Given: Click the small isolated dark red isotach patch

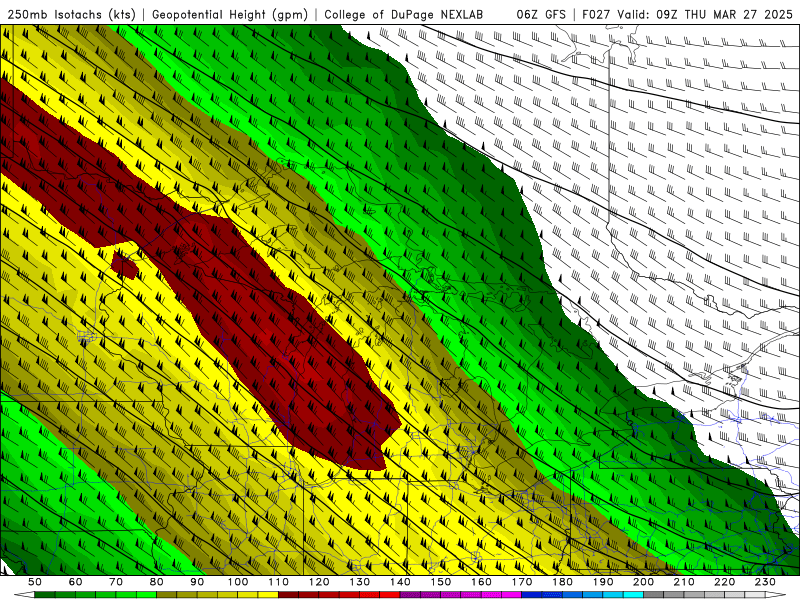Looking at the screenshot, I should [x=124, y=265].
